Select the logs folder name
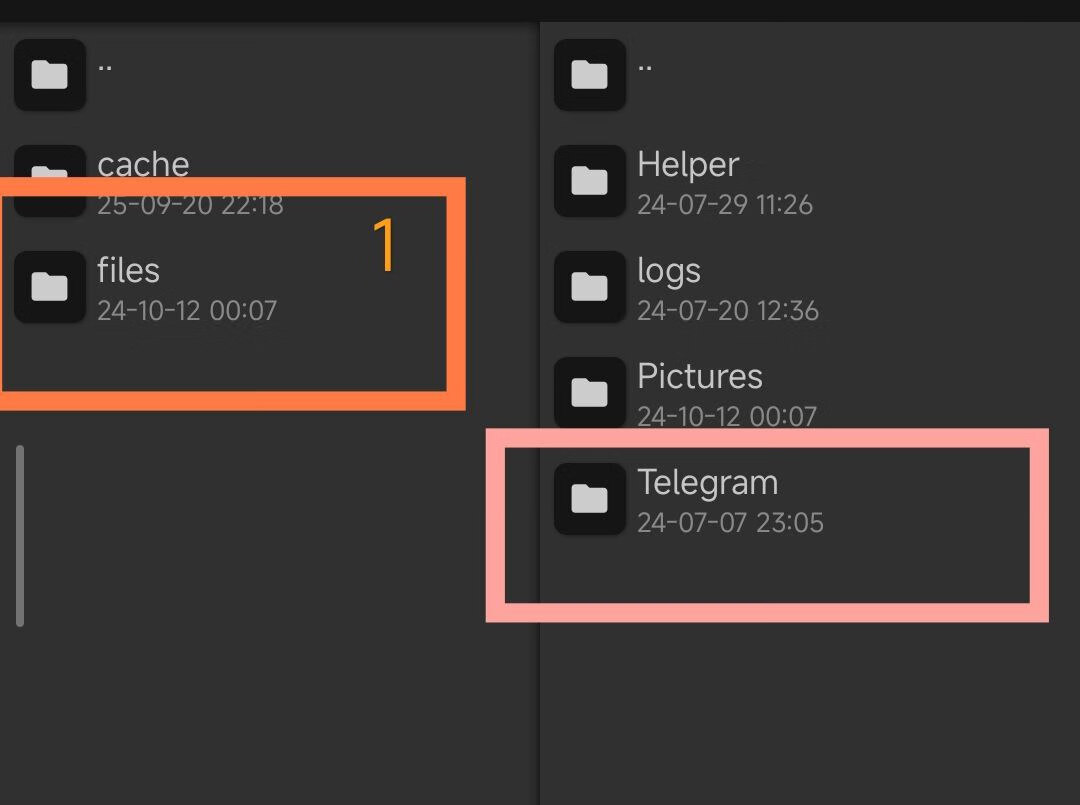Image resolution: width=1080 pixels, height=805 pixels. coord(669,271)
